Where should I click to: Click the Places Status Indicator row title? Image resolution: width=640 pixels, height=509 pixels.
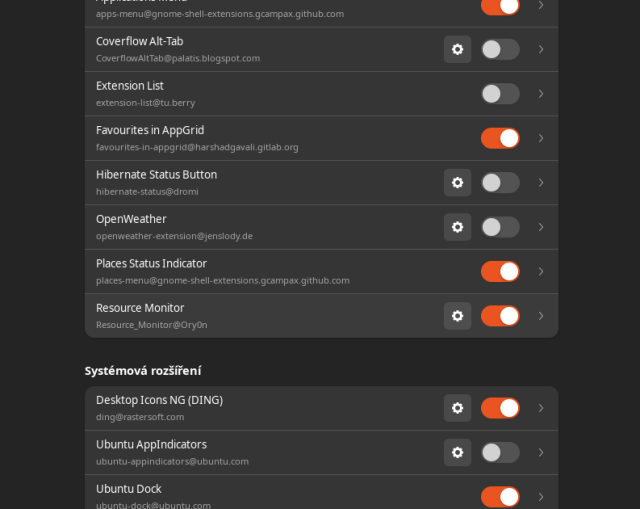click(151, 264)
